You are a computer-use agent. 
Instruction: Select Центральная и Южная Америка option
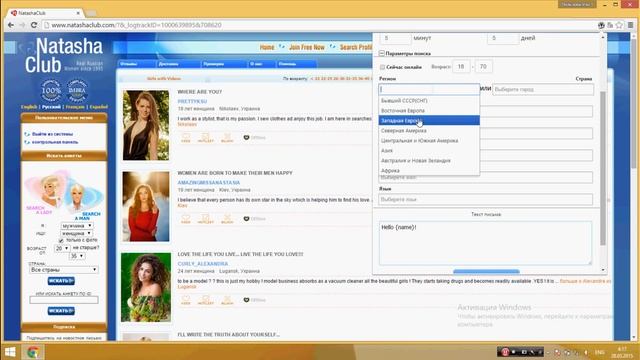(429, 140)
